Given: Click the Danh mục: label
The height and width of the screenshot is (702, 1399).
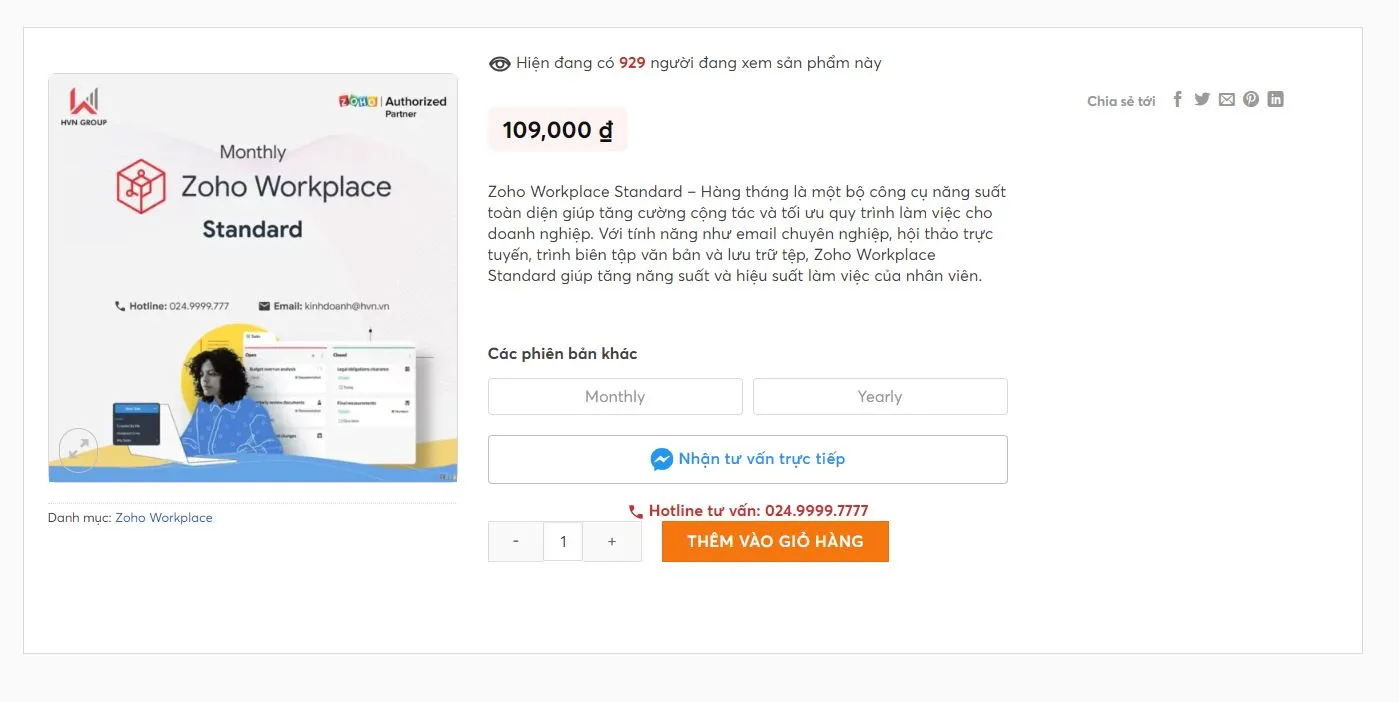Looking at the screenshot, I should click(x=79, y=518).
